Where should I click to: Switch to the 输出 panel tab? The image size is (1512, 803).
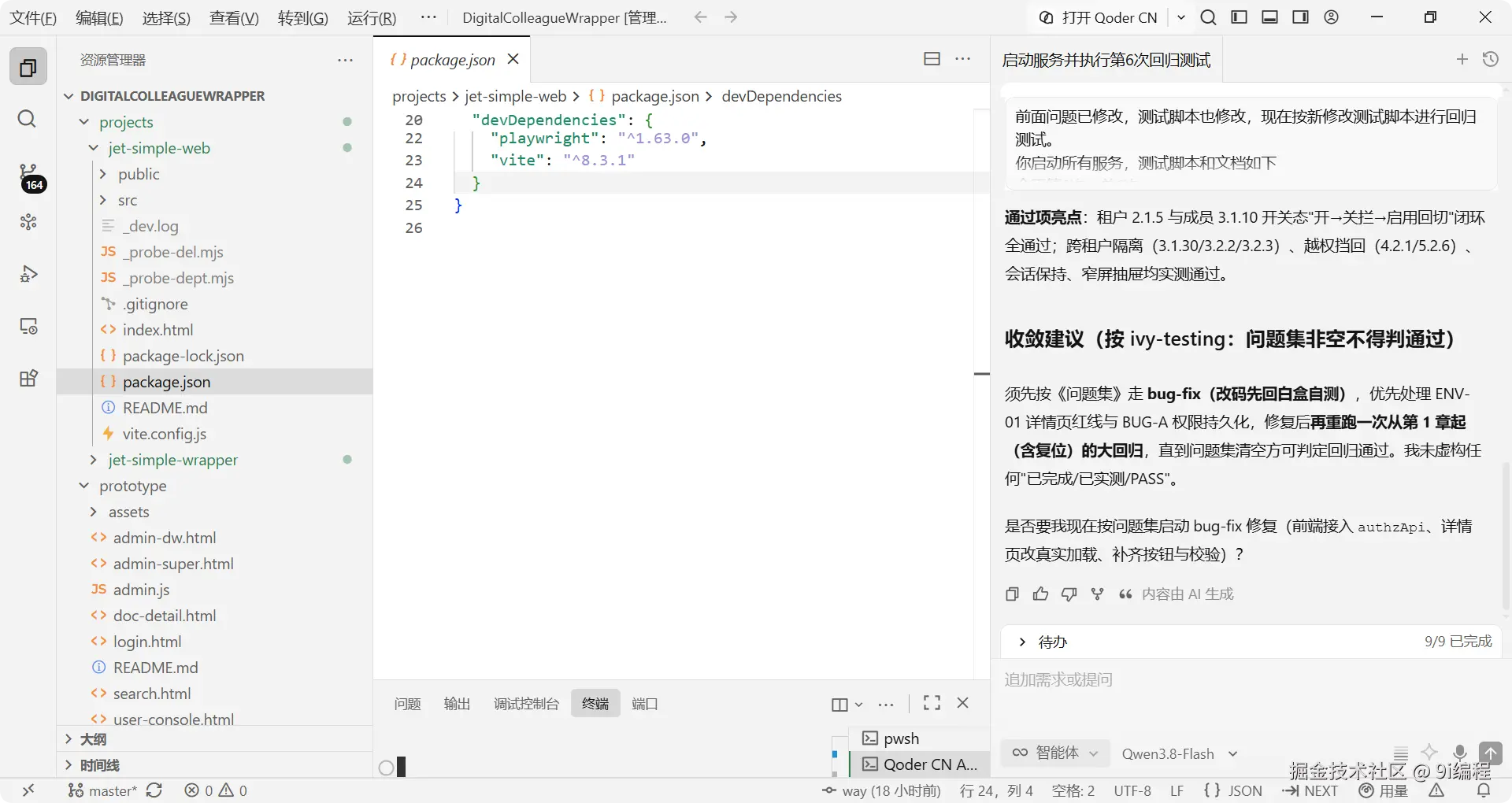[457, 704]
